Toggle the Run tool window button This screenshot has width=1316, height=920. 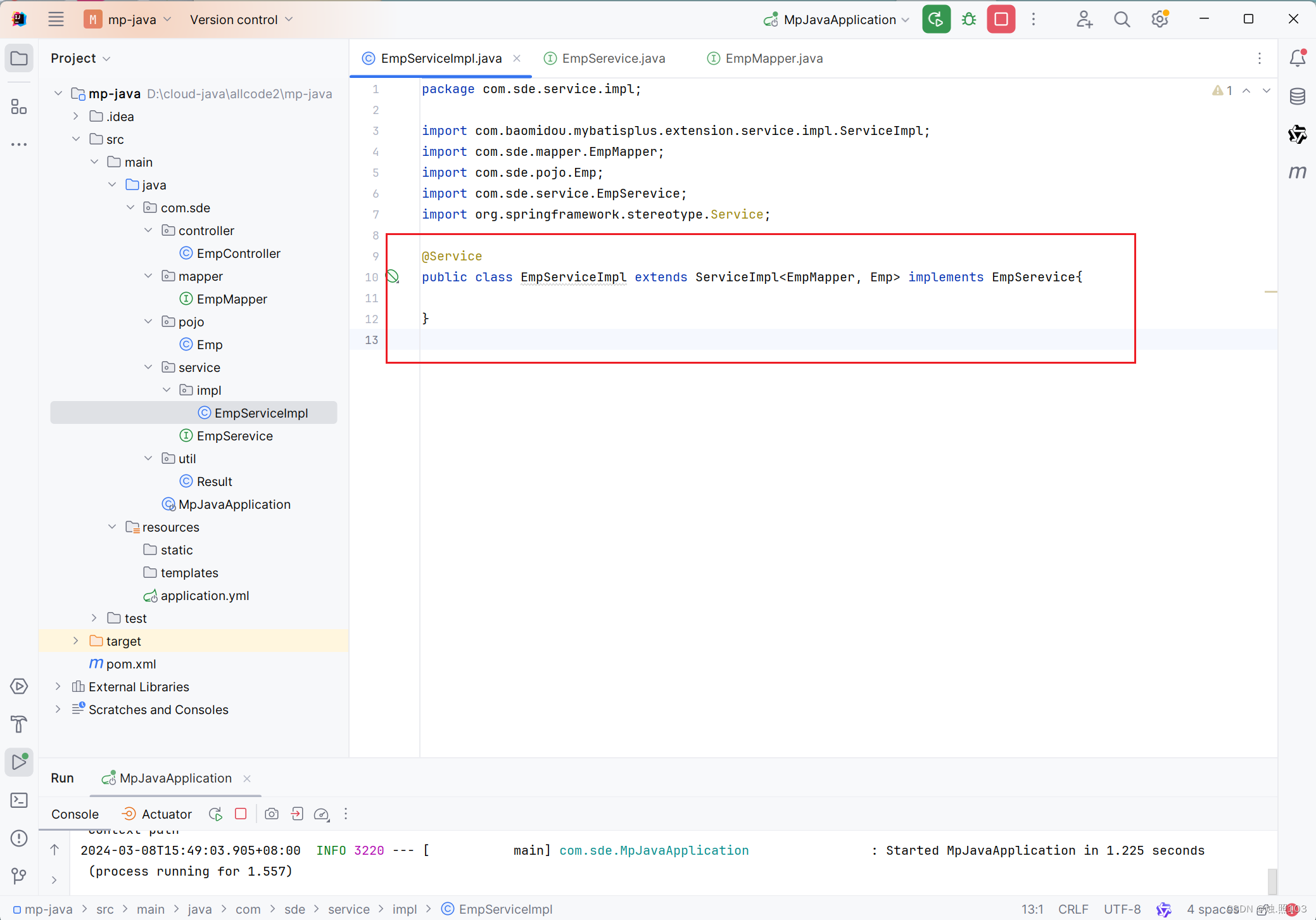tap(19, 762)
